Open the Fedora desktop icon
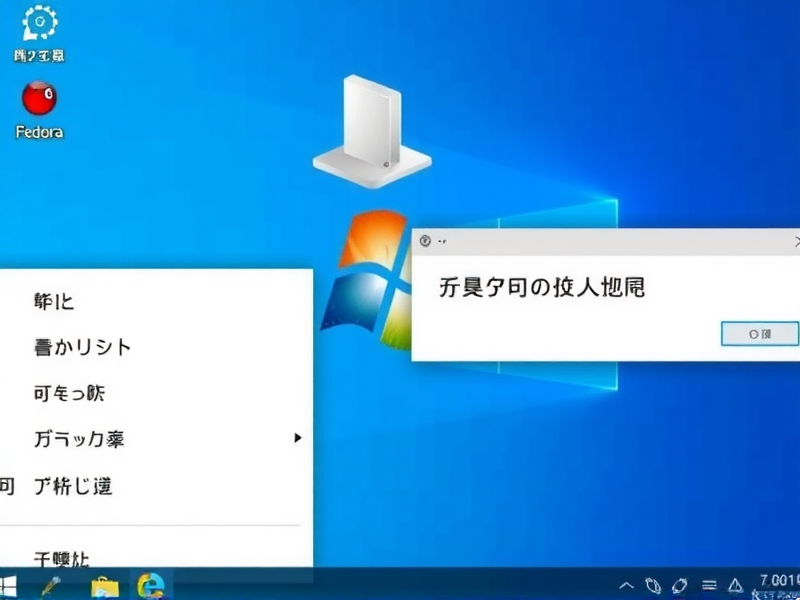The image size is (800, 600). point(38,105)
